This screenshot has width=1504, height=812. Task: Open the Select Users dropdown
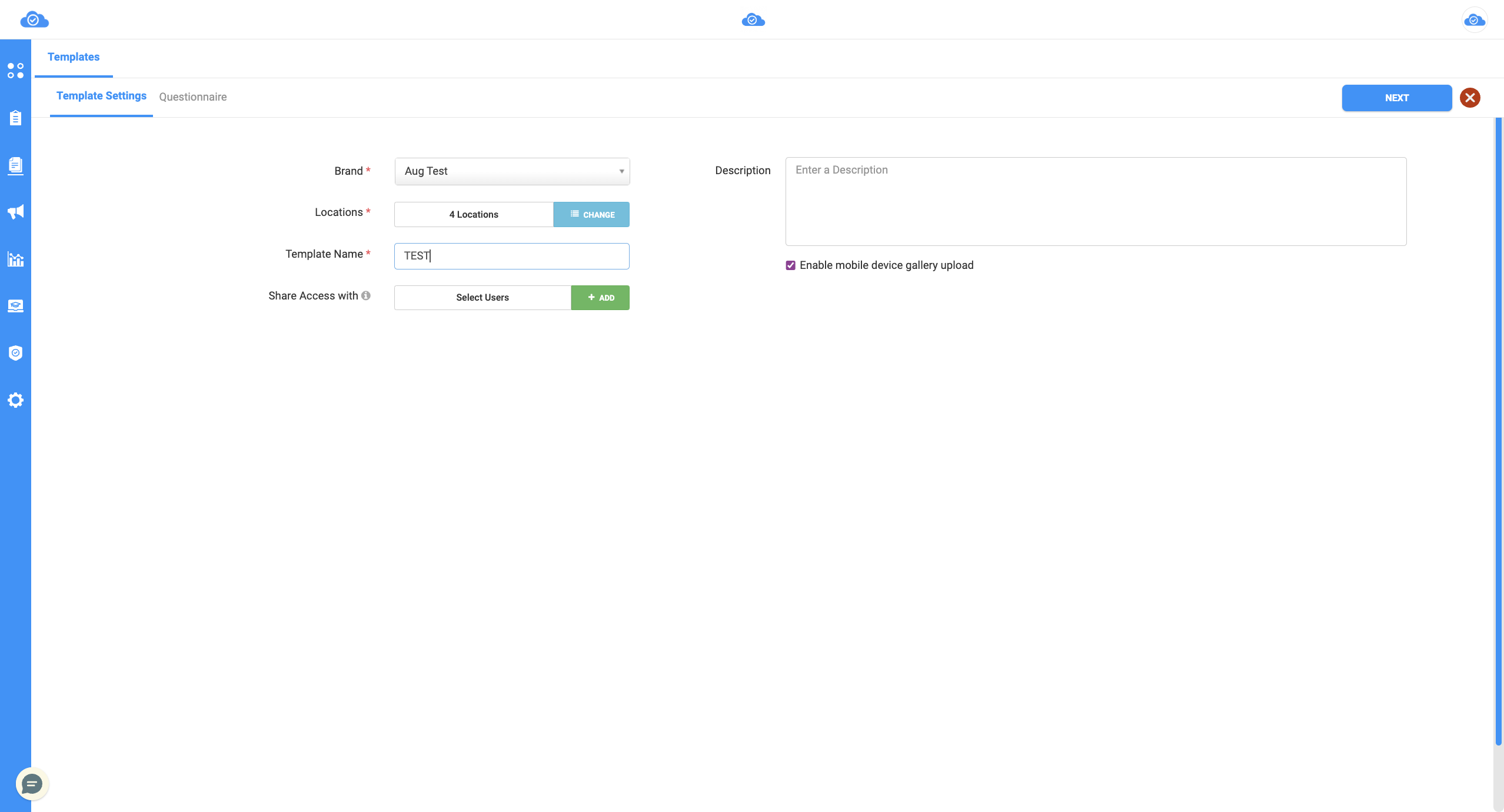pos(482,297)
